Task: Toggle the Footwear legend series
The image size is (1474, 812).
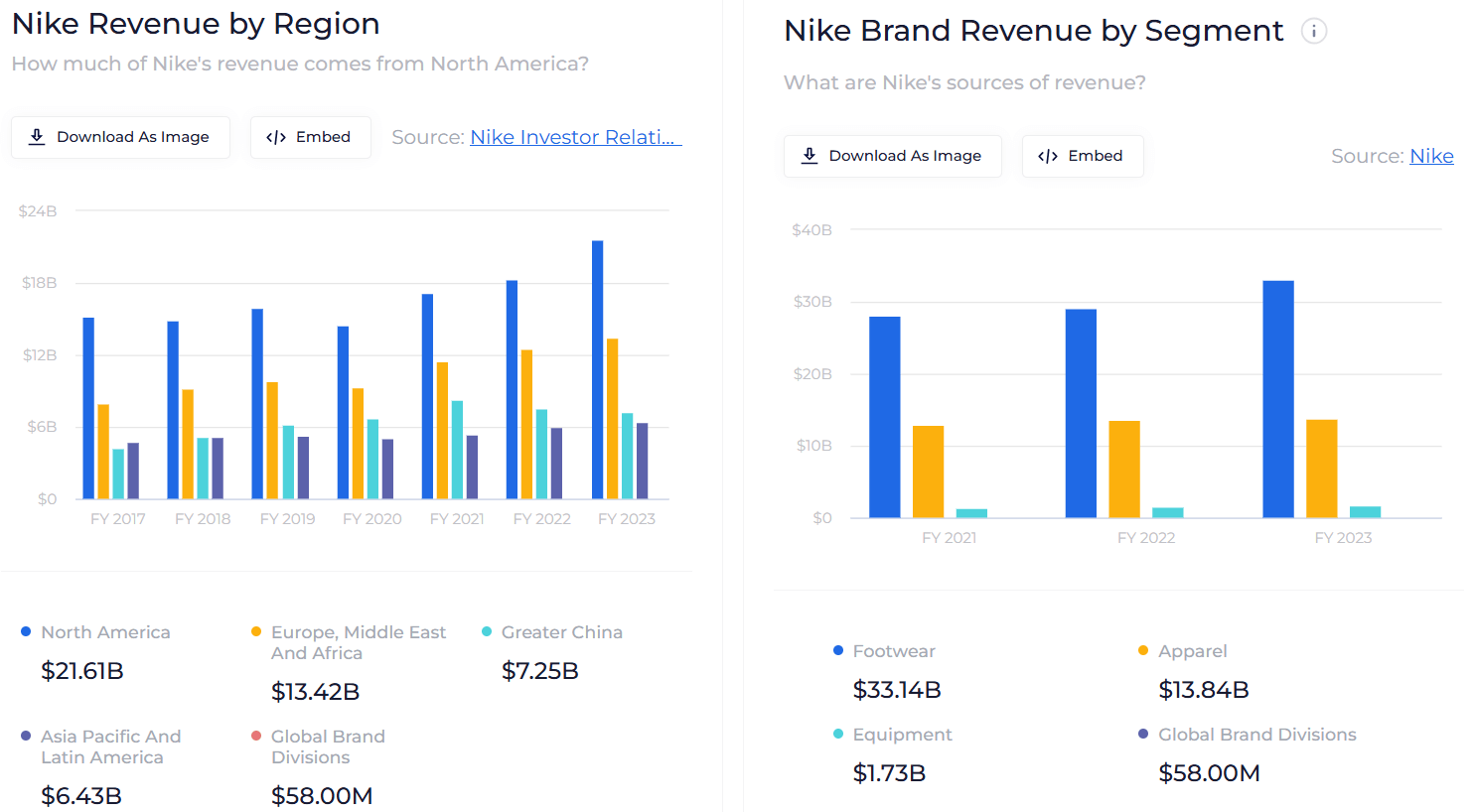Action: pyautogui.click(x=893, y=651)
